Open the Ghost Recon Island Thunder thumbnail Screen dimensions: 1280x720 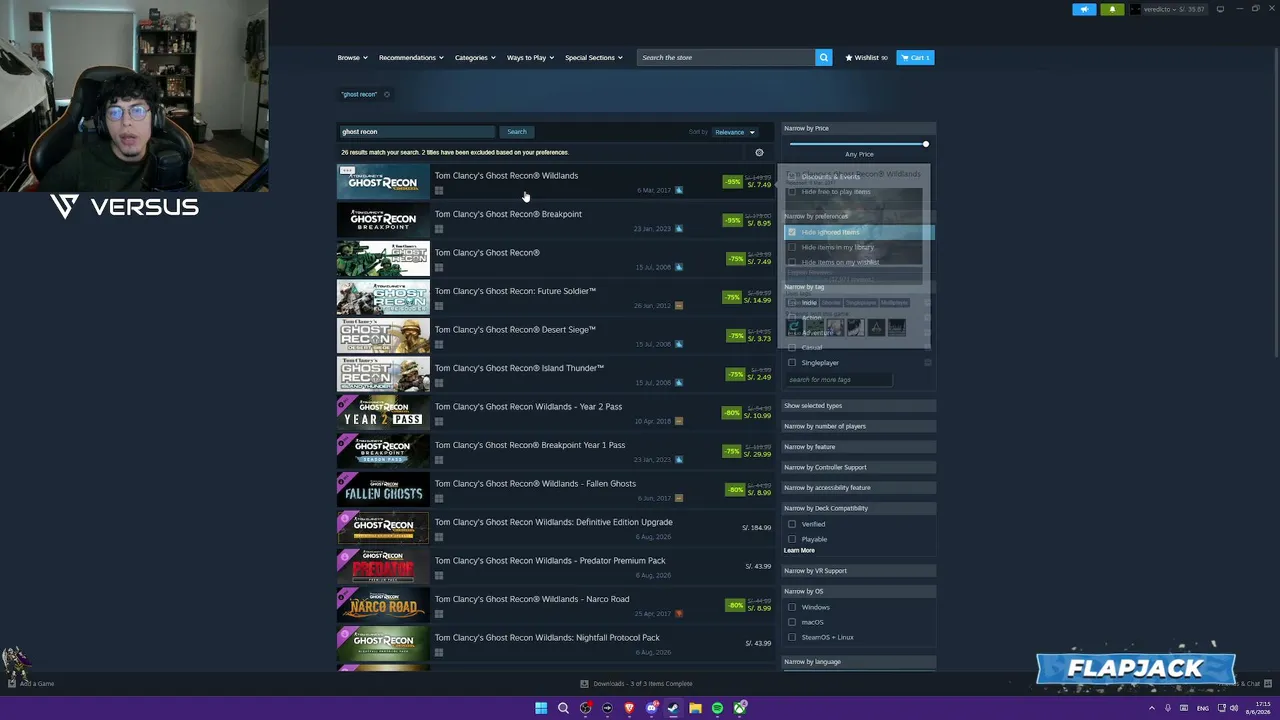tap(383, 374)
